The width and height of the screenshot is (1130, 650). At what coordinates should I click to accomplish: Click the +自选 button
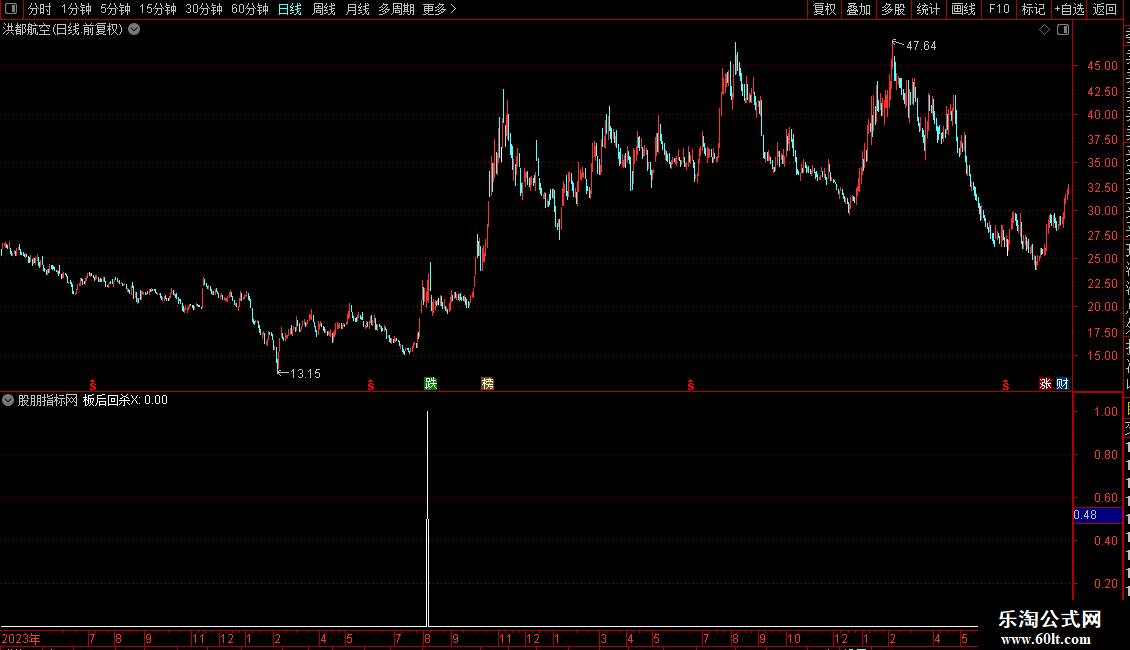[x=1069, y=9]
